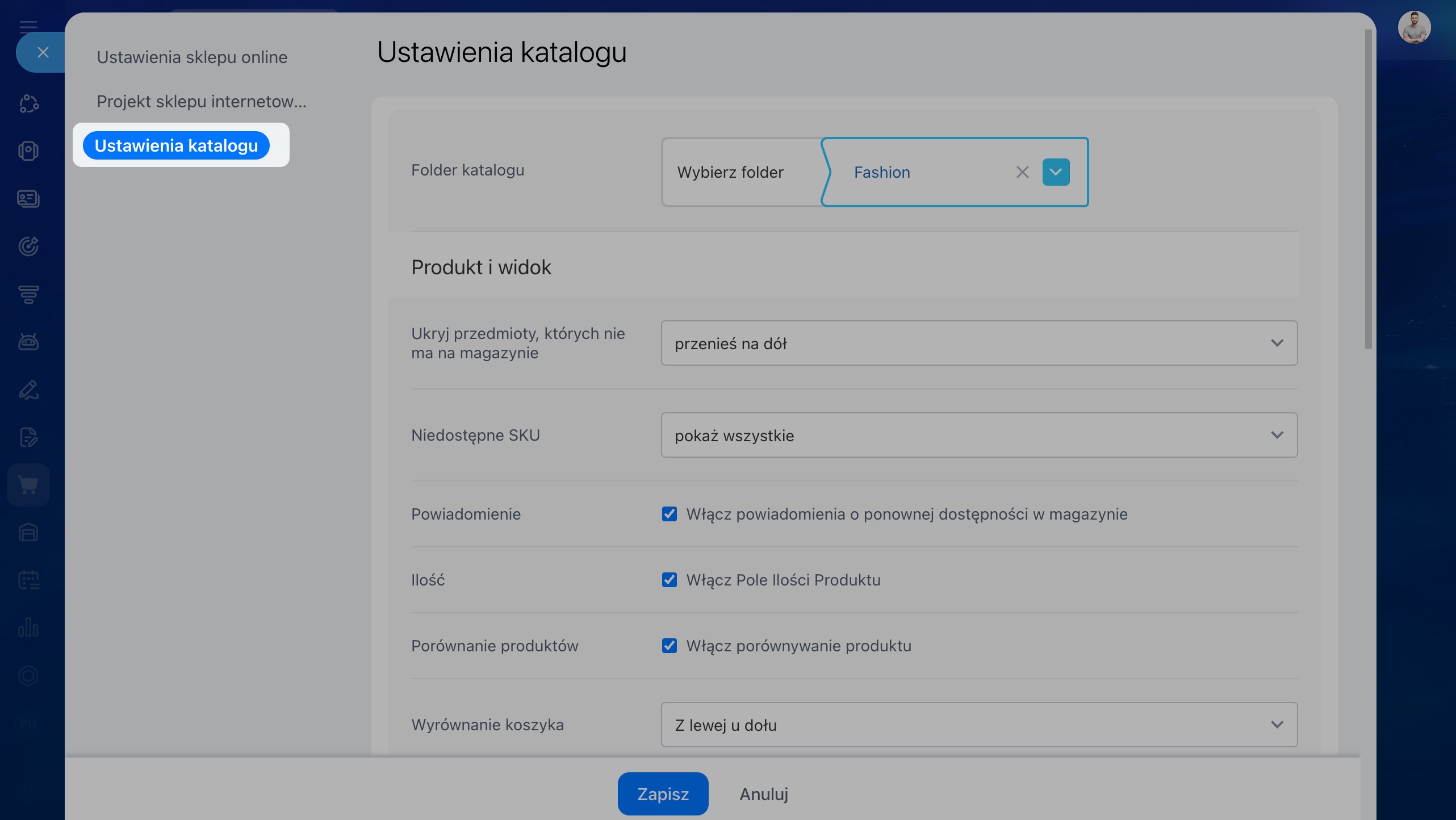Expand the Fashion folder dropdown arrow
The image size is (1456, 820).
click(x=1056, y=172)
